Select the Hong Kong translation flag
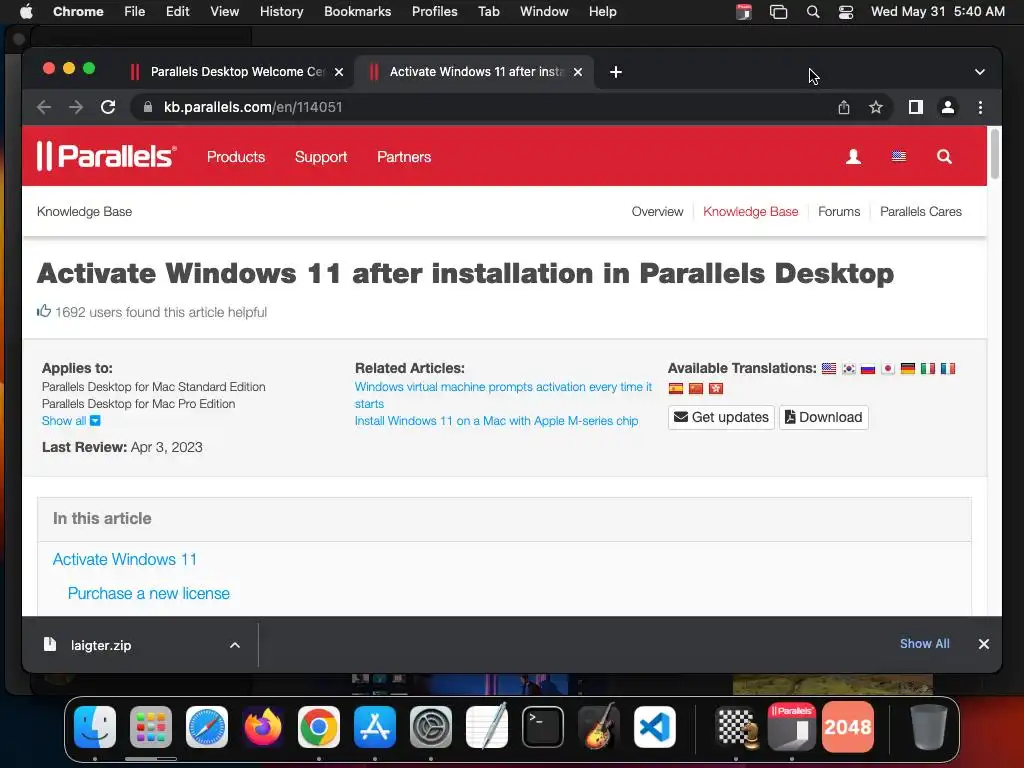 (716, 389)
